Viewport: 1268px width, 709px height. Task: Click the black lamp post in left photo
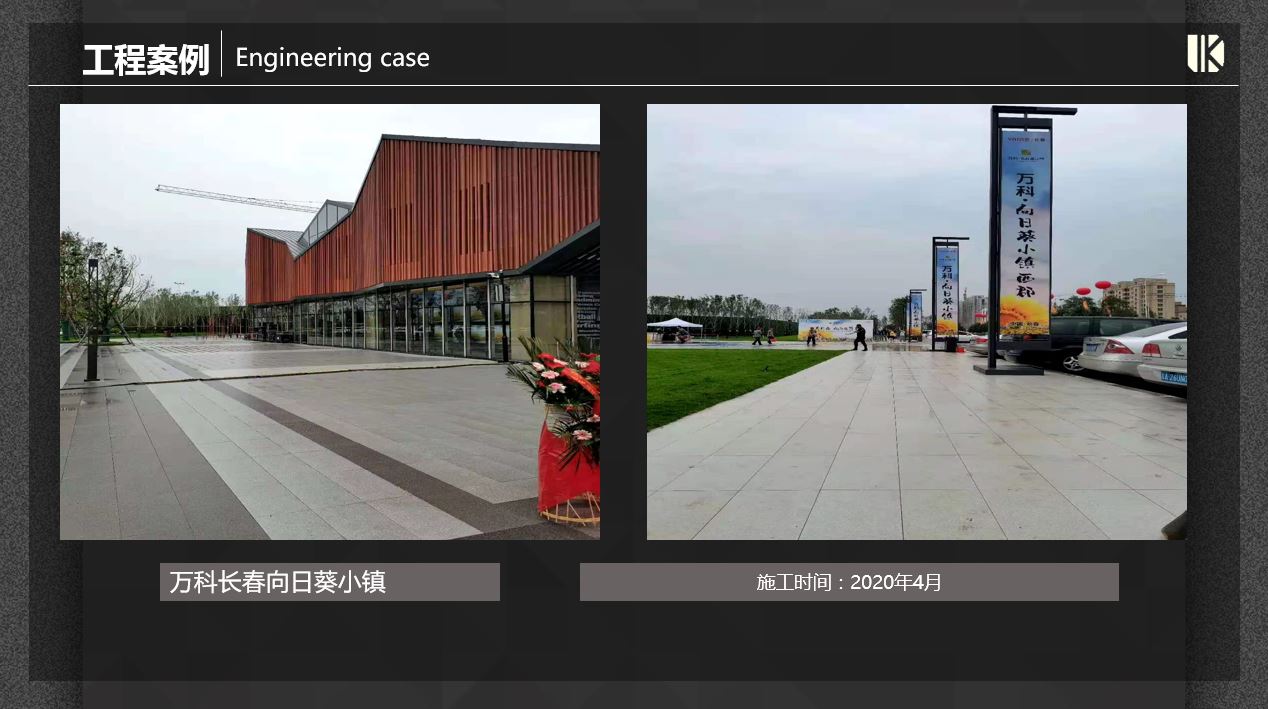92,320
